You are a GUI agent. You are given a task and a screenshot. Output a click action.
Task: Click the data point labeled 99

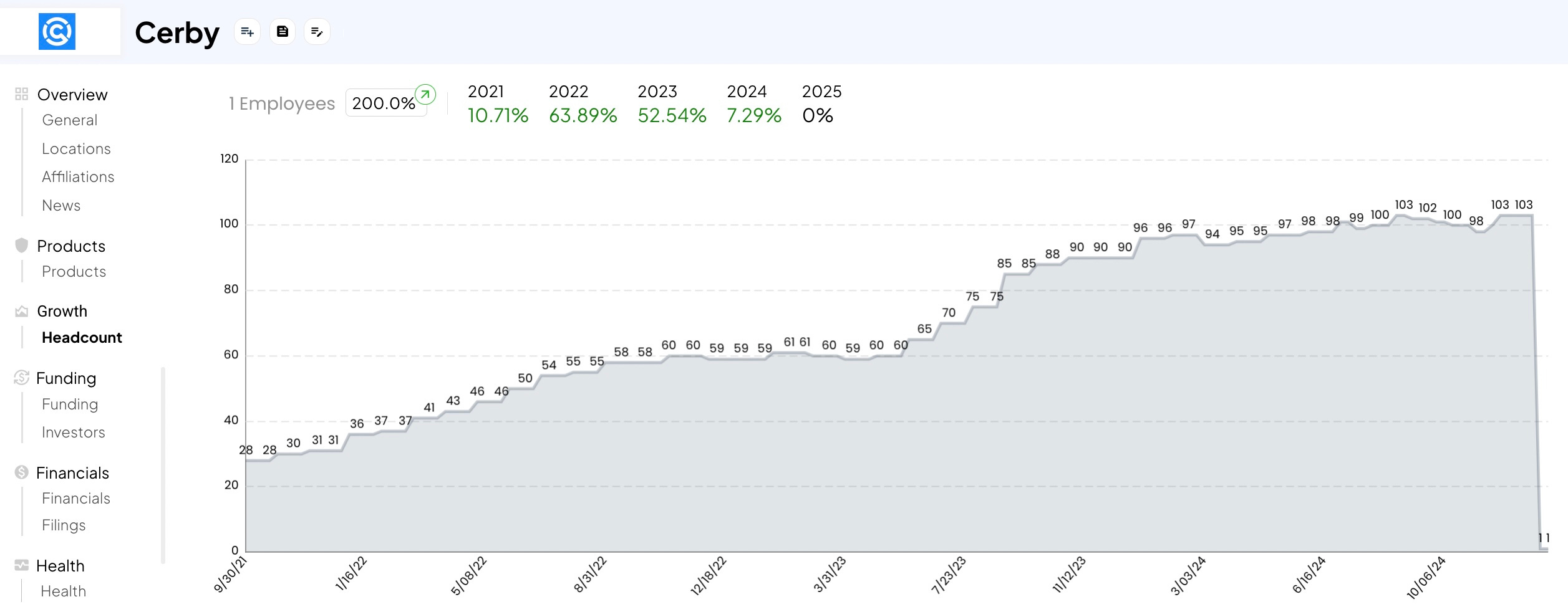(1357, 218)
